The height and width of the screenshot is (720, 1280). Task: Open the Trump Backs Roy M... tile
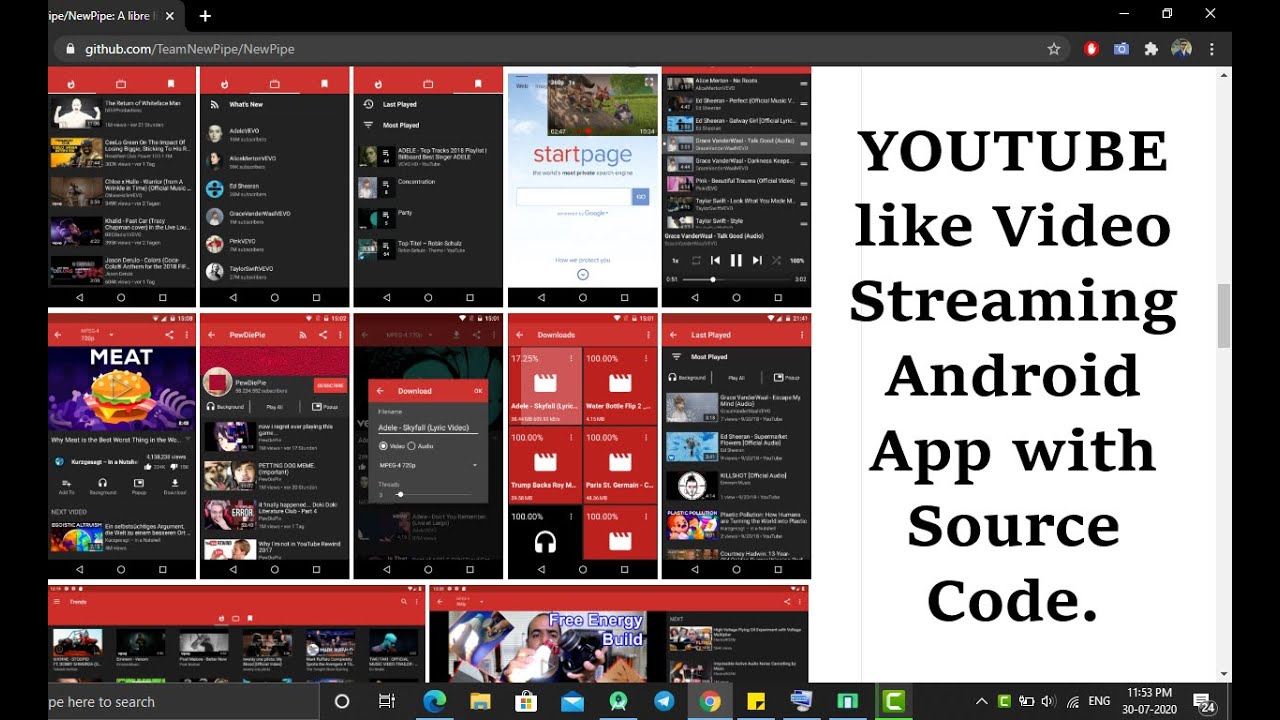543,465
